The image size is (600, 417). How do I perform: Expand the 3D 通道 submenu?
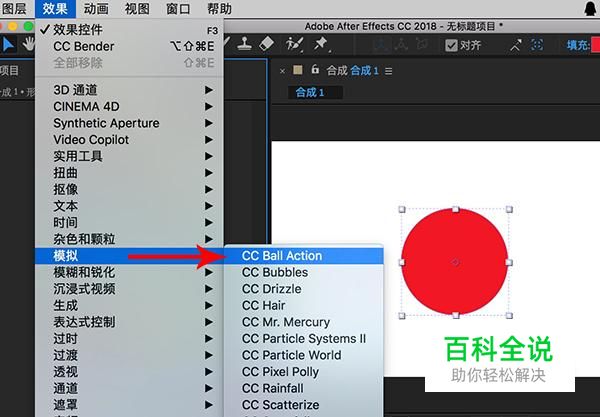coord(129,90)
